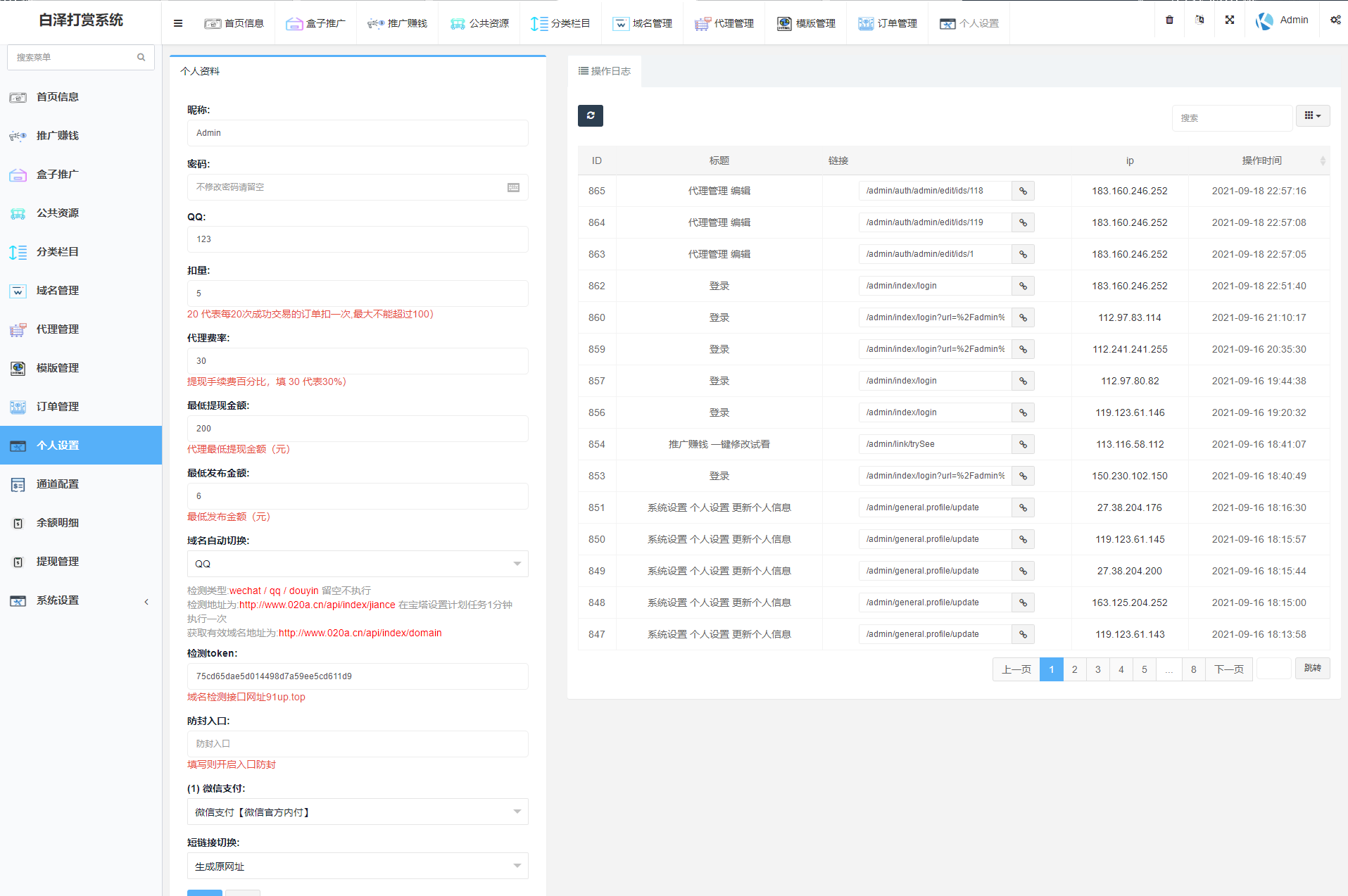This screenshot has width=1348, height=896.
Task: Expand the 短链接切换 dropdown
Action: [358, 866]
